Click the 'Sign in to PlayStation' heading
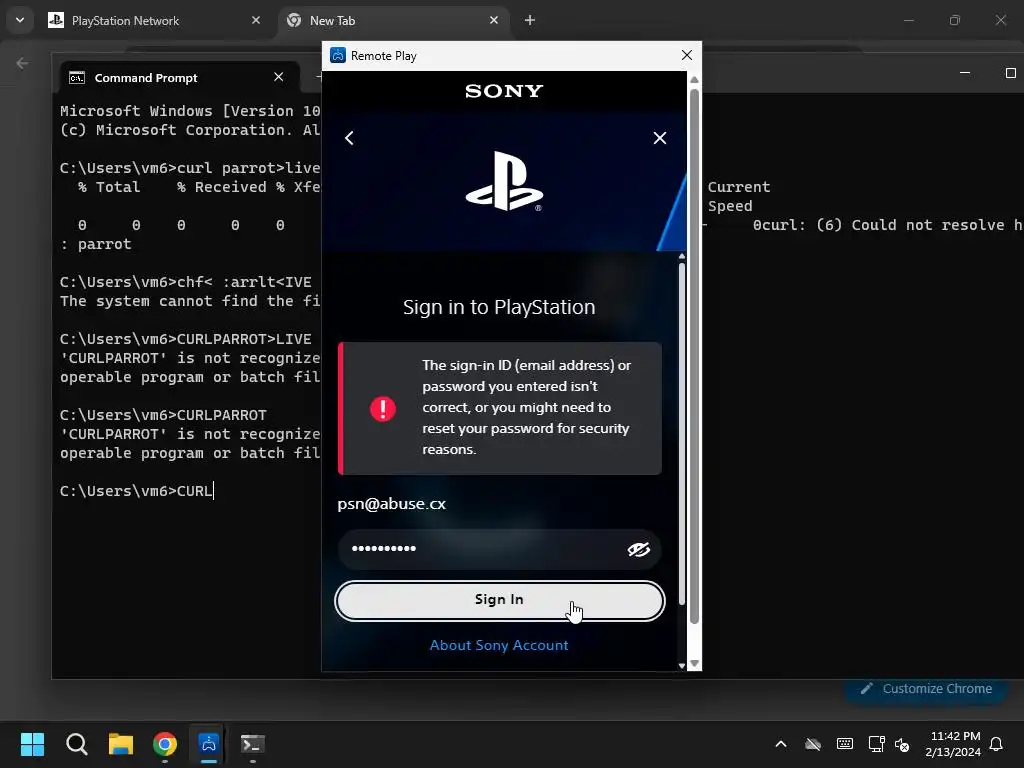 point(499,307)
